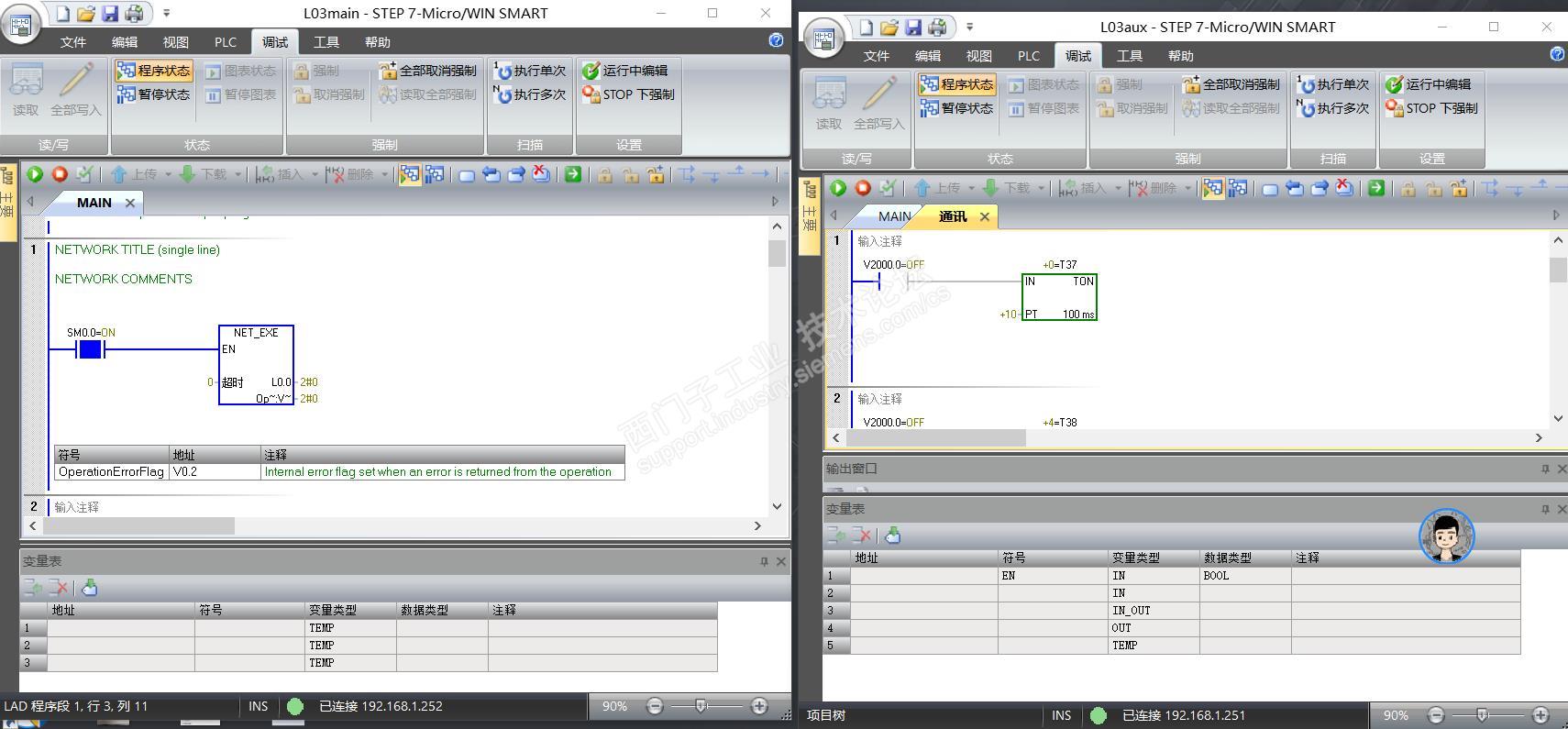Select 通讯 editor tab in L03aux
Viewport: 1568px width, 729px height.
[x=953, y=216]
